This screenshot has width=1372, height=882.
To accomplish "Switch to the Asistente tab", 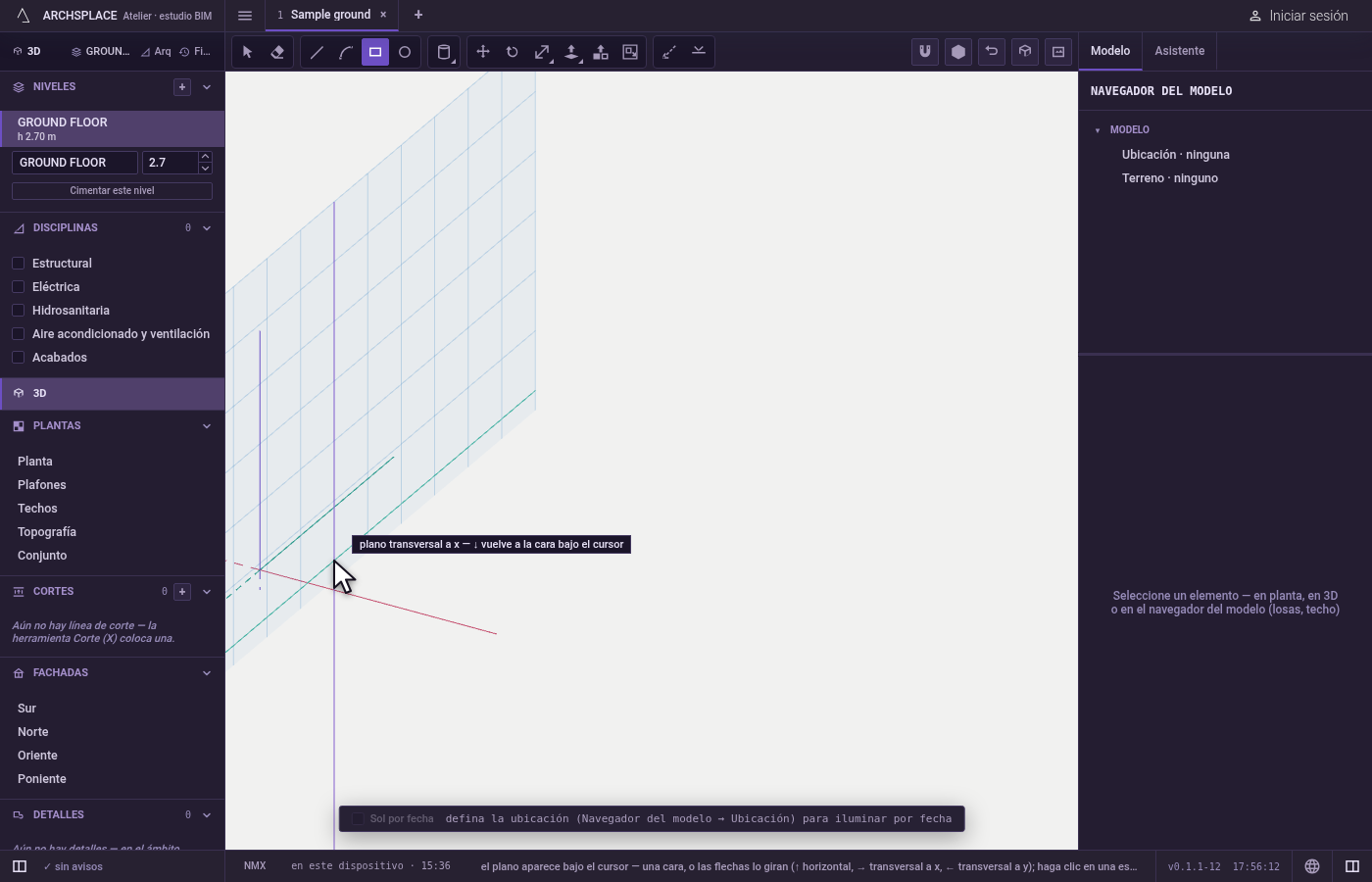I will (1179, 51).
